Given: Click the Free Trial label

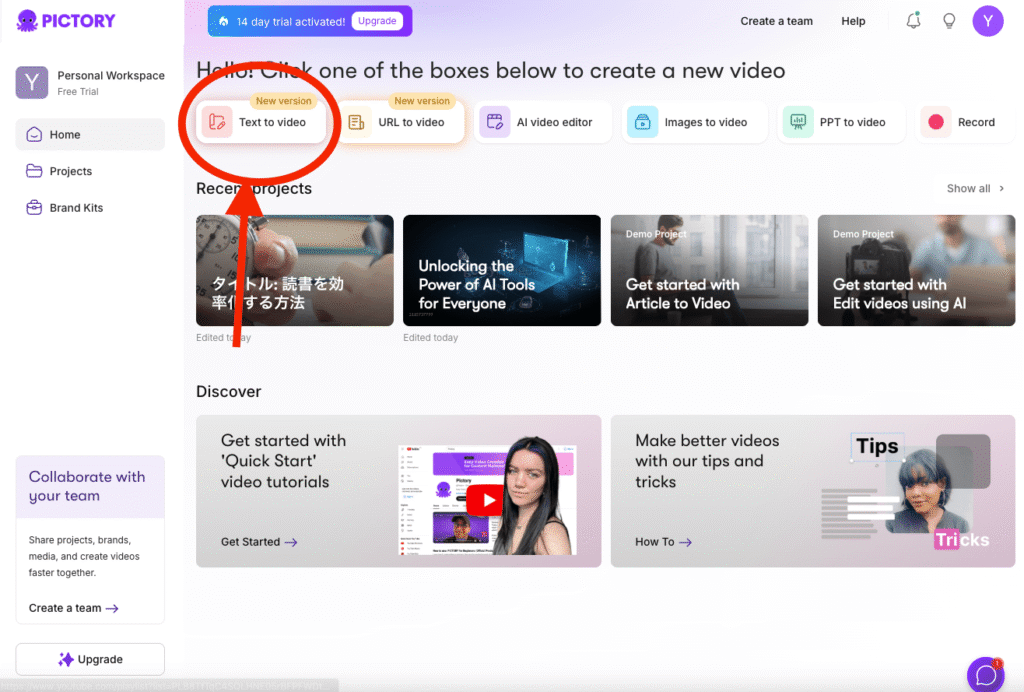Looking at the screenshot, I should [78, 91].
